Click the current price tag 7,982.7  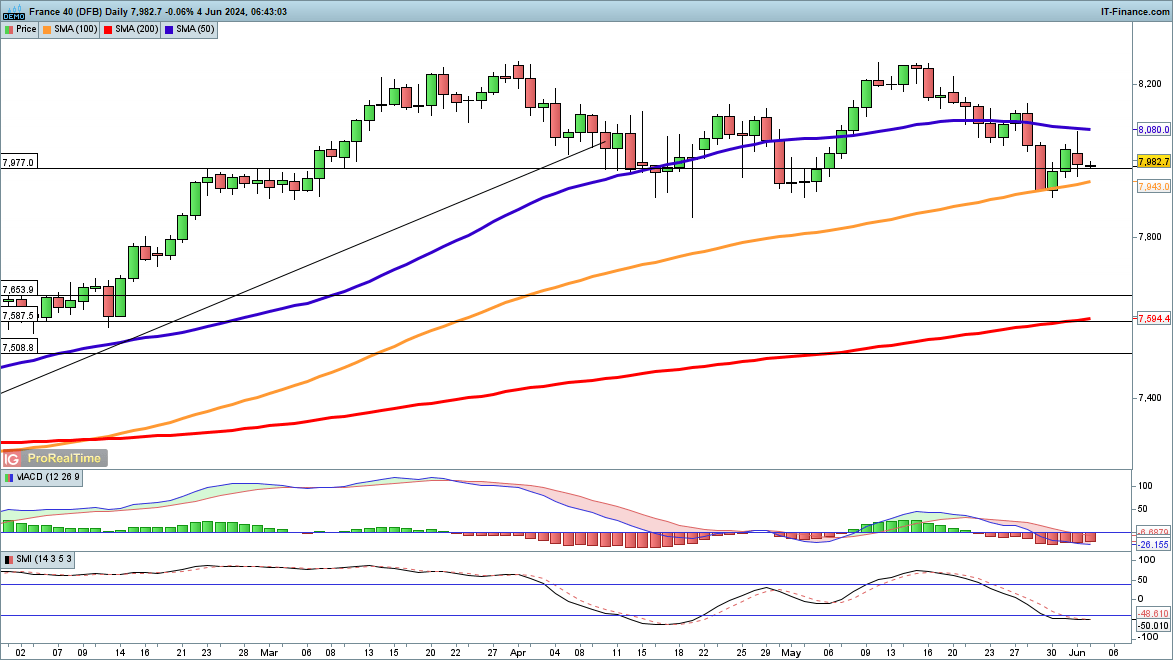(x=1153, y=161)
